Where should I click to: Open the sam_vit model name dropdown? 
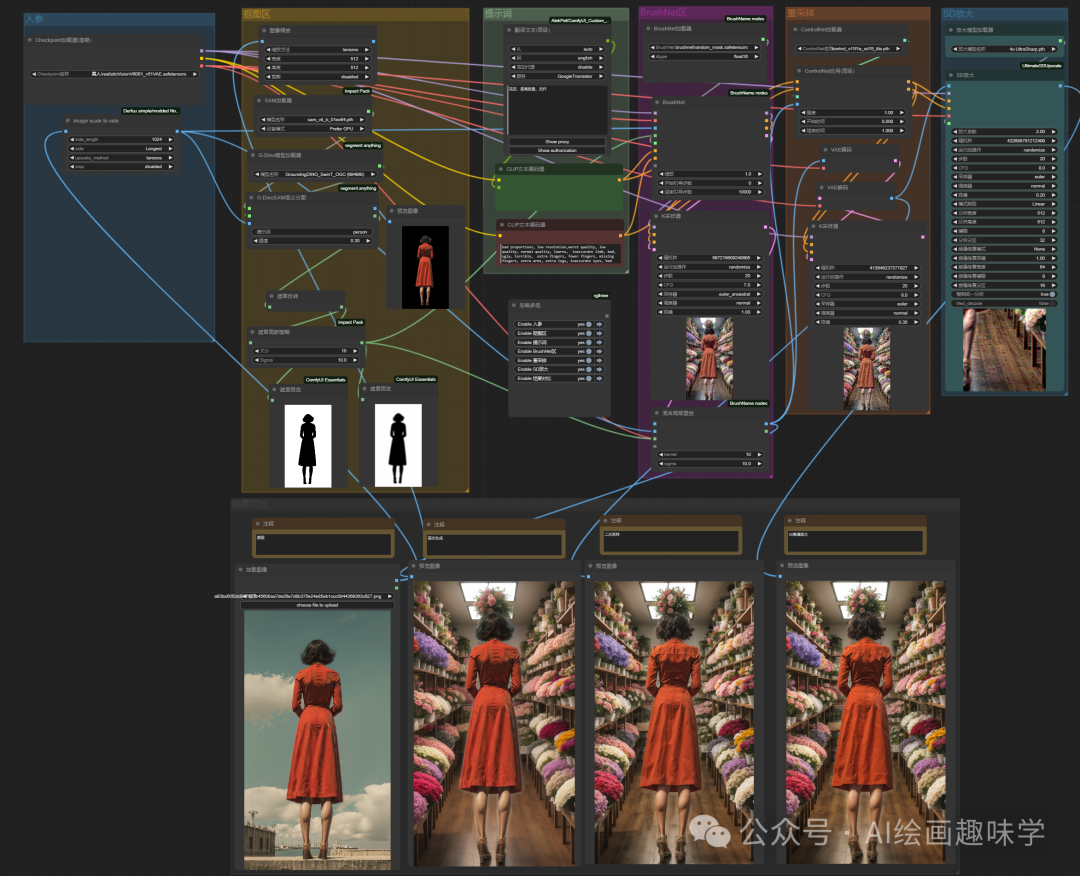[313, 120]
